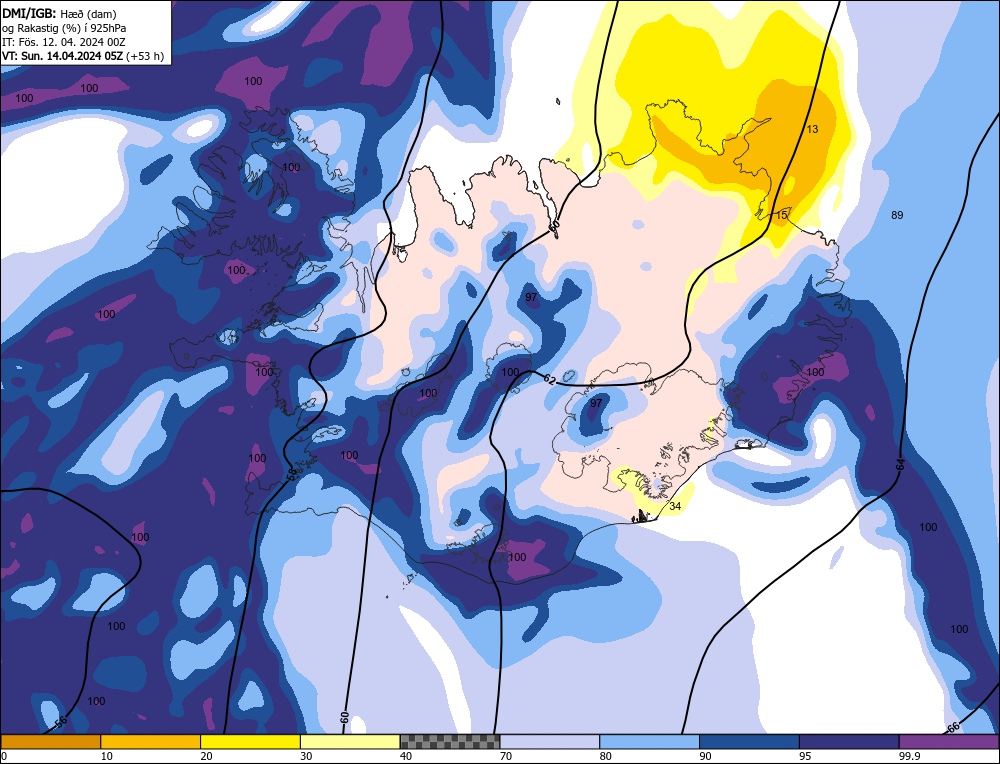Click the humidity value 15 near the coast

coord(781,216)
